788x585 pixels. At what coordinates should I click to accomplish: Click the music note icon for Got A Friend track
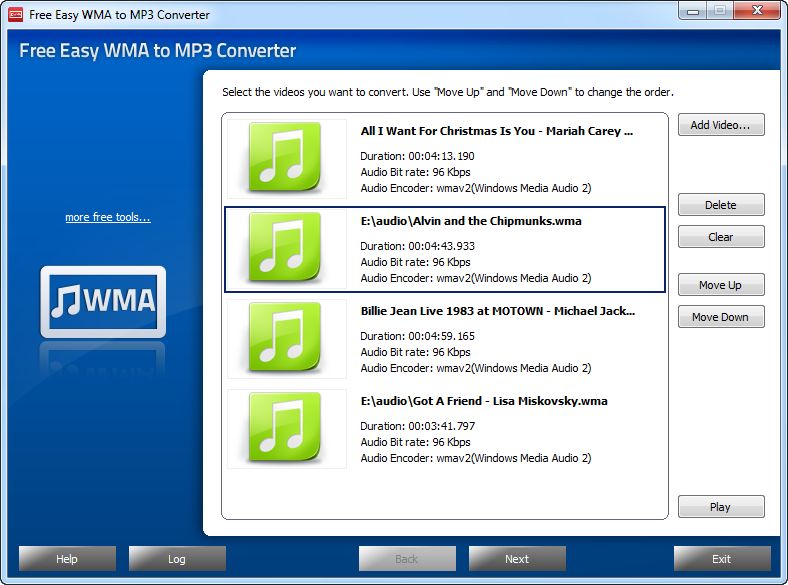pyautogui.click(x=286, y=428)
